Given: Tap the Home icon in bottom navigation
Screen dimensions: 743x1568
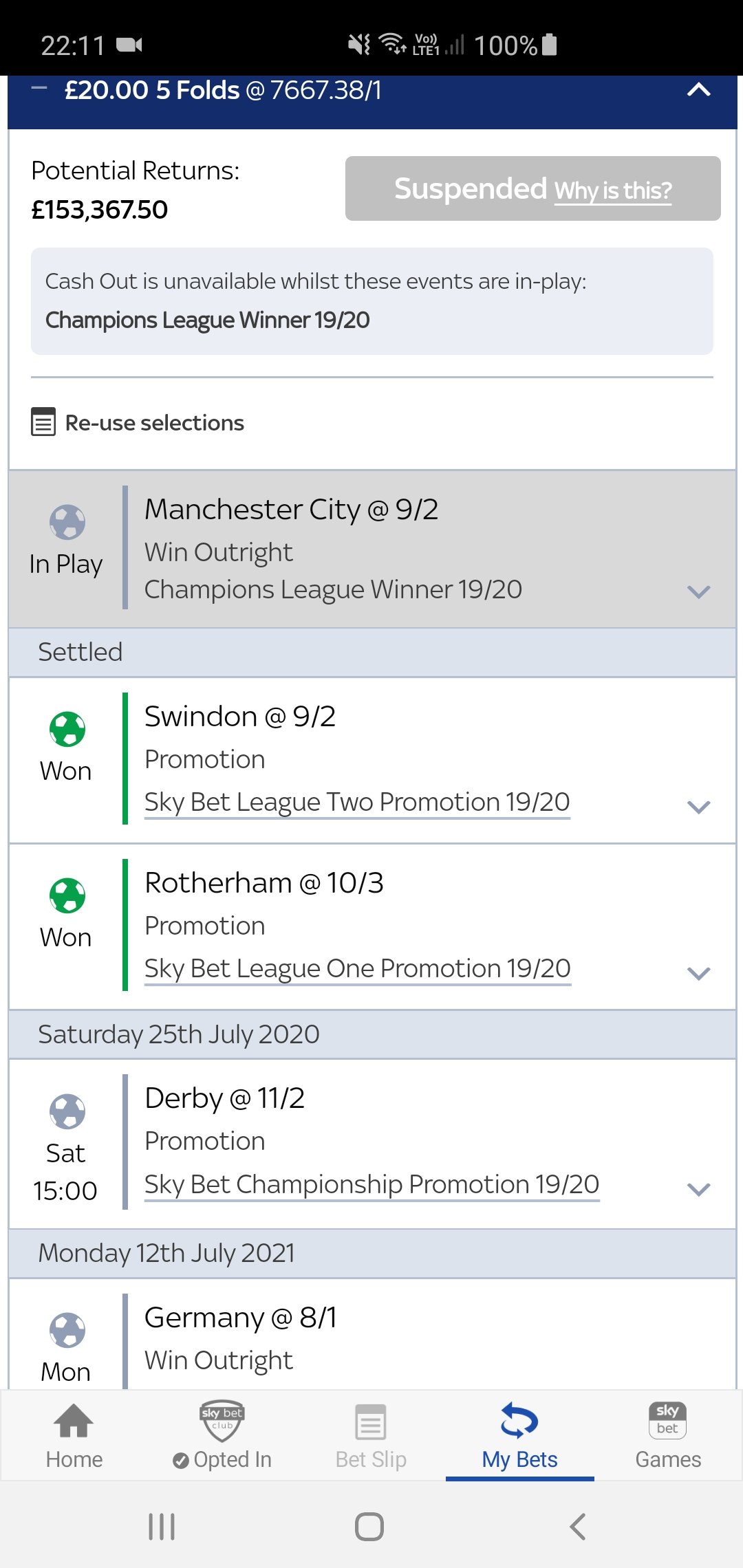Looking at the screenshot, I should point(74,1422).
